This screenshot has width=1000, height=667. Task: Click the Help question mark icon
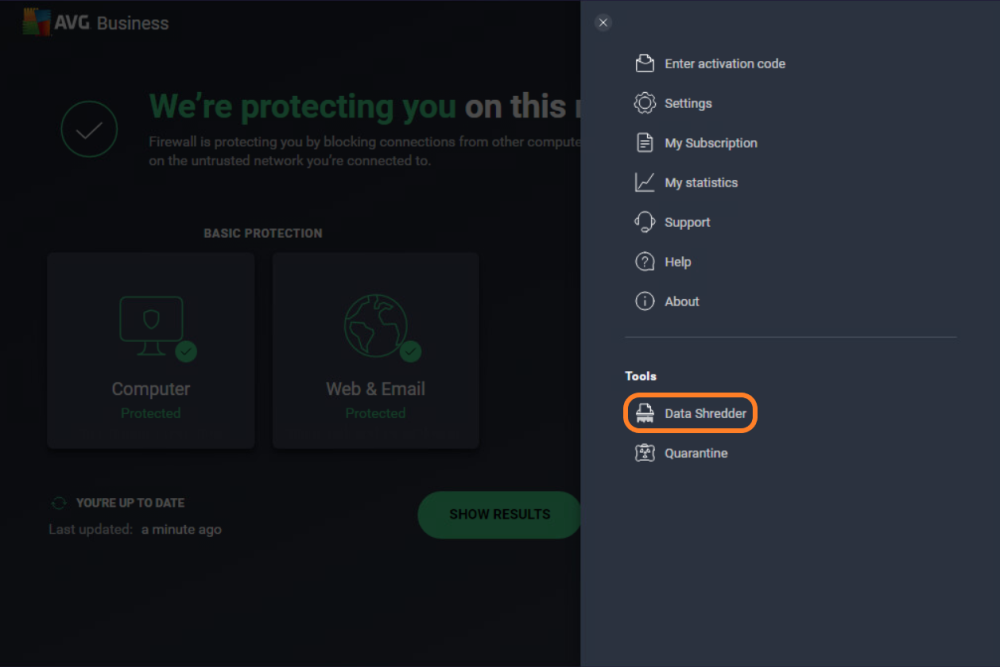(643, 261)
